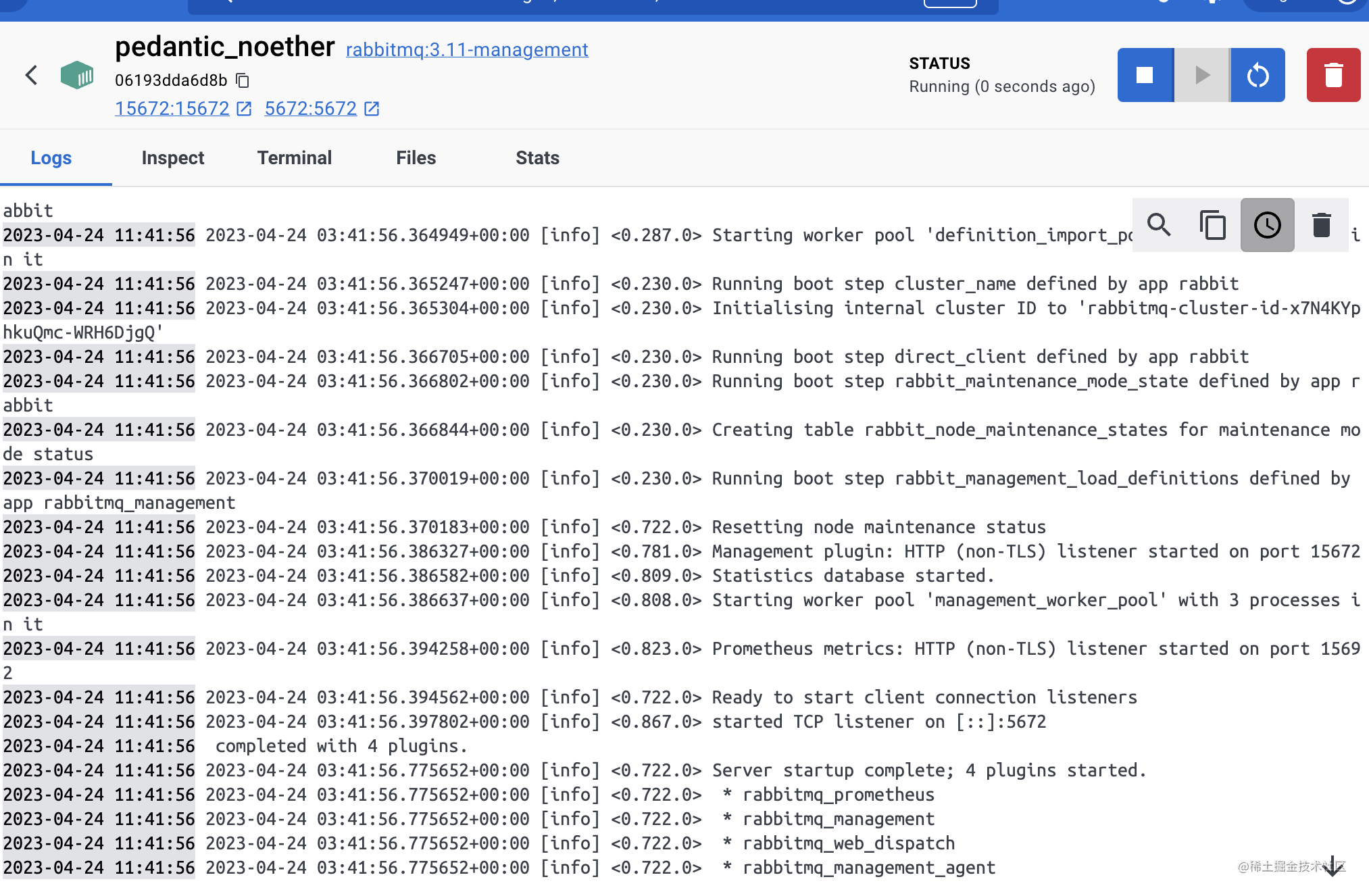Select the Logs tab

click(x=51, y=157)
